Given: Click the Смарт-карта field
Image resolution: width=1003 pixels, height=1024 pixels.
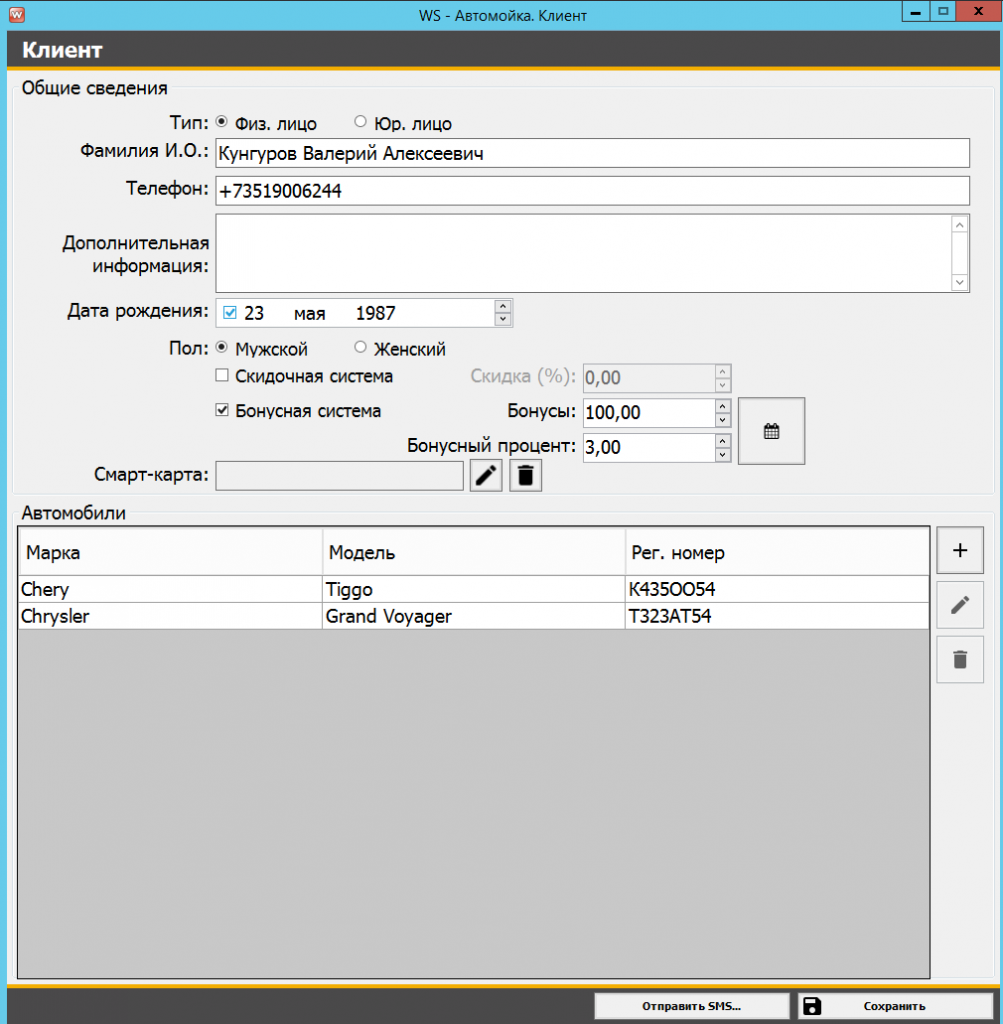Looking at the screenshot, I should tap(340, 475).
